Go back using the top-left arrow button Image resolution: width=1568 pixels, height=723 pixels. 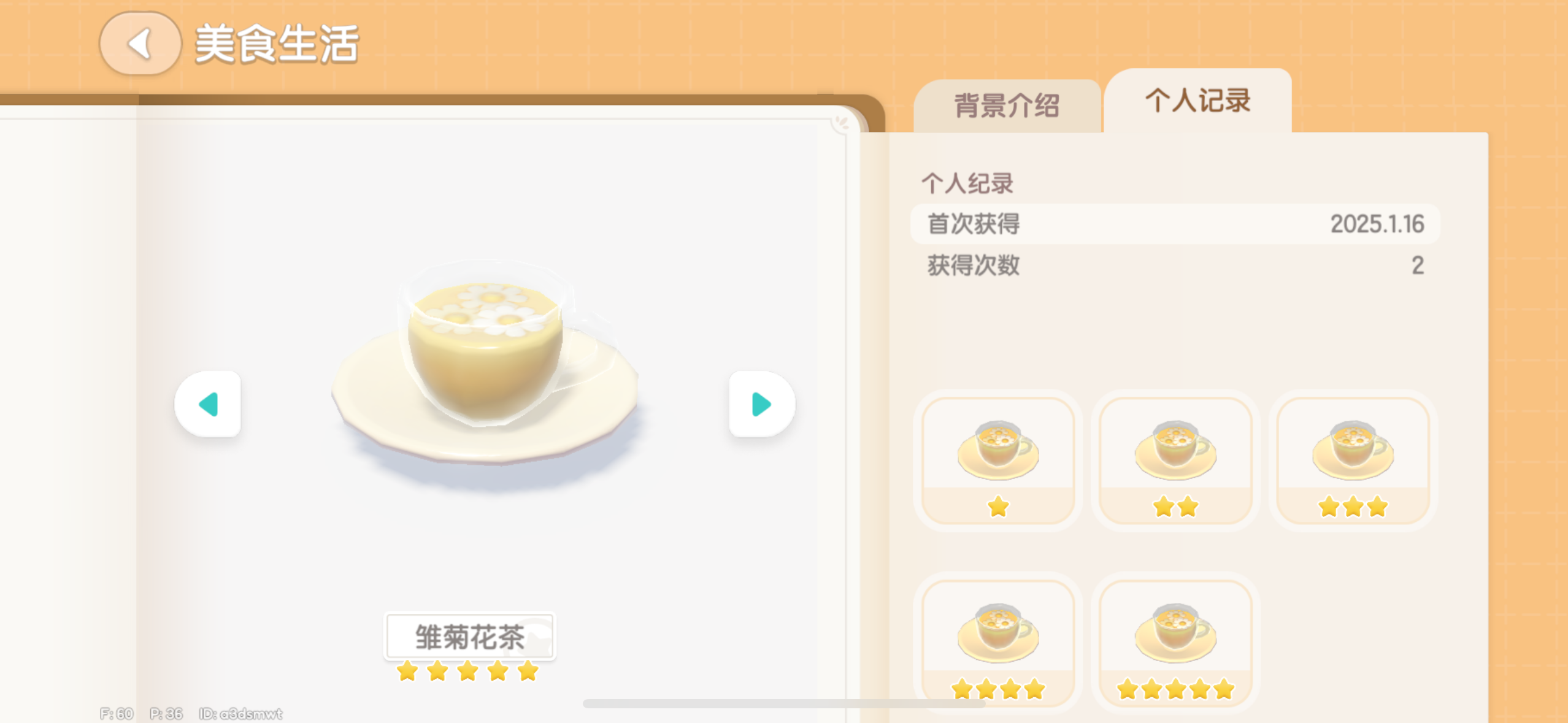point(140,44)
